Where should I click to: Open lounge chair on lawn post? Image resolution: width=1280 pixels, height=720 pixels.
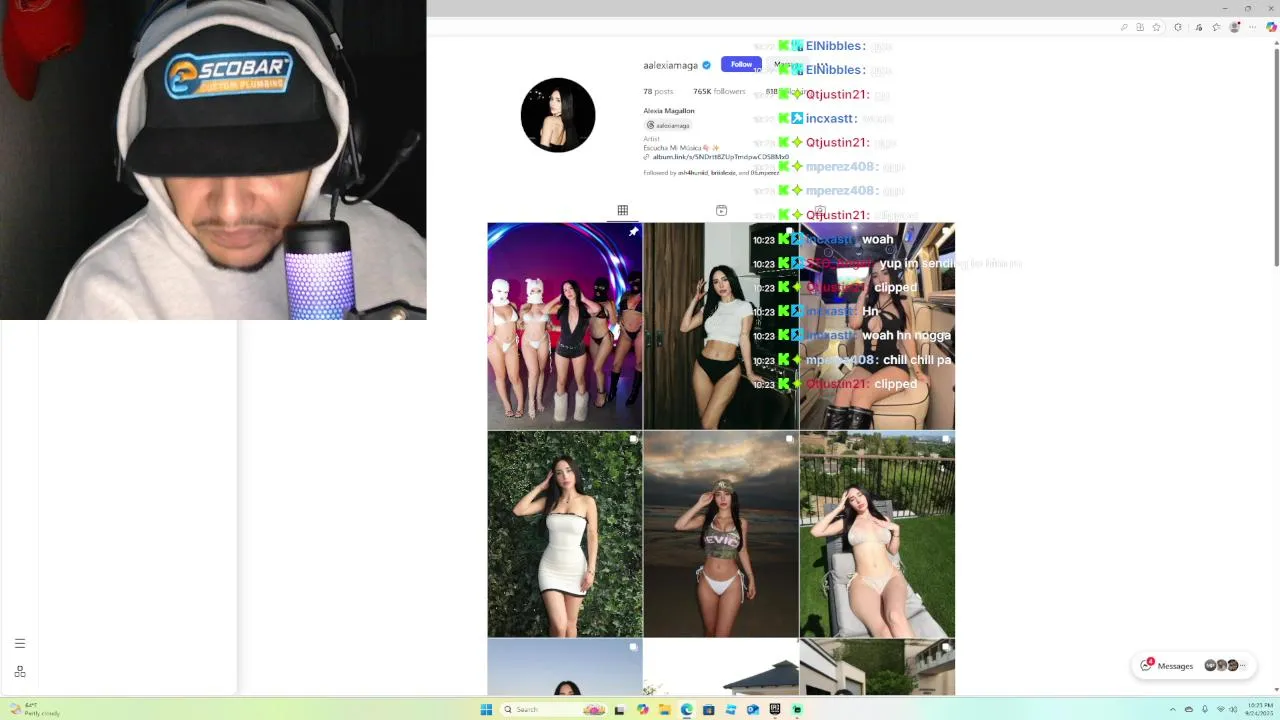(x=877, y=534)
